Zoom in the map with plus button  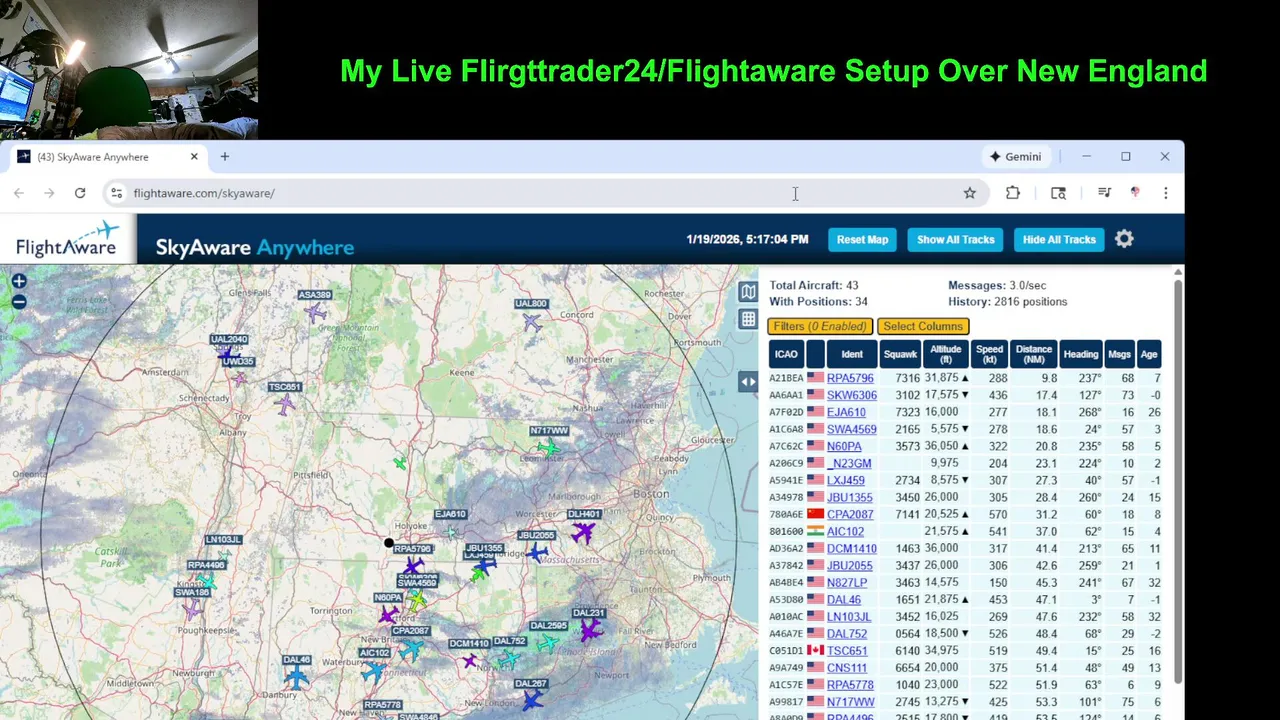coord(19,281)
